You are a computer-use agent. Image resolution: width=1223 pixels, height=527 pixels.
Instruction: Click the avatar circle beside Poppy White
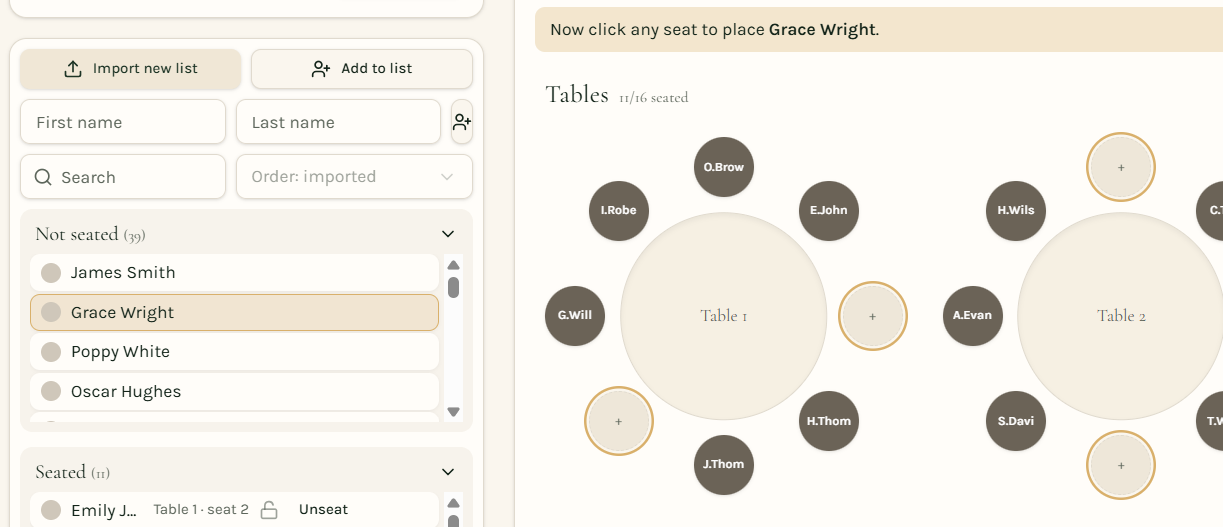pos(51,352)
